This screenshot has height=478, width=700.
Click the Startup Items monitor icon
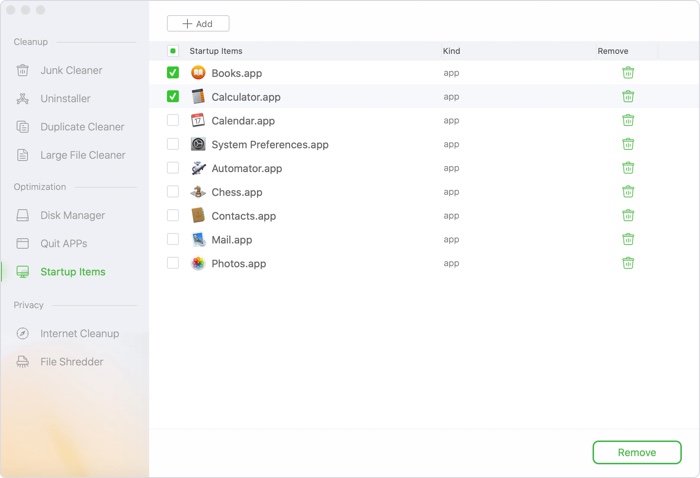coord(22,272)
